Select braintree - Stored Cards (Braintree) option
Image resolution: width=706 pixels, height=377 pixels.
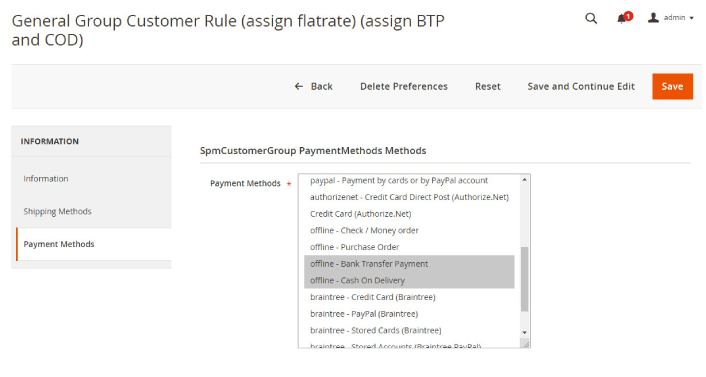pos(409,331)
